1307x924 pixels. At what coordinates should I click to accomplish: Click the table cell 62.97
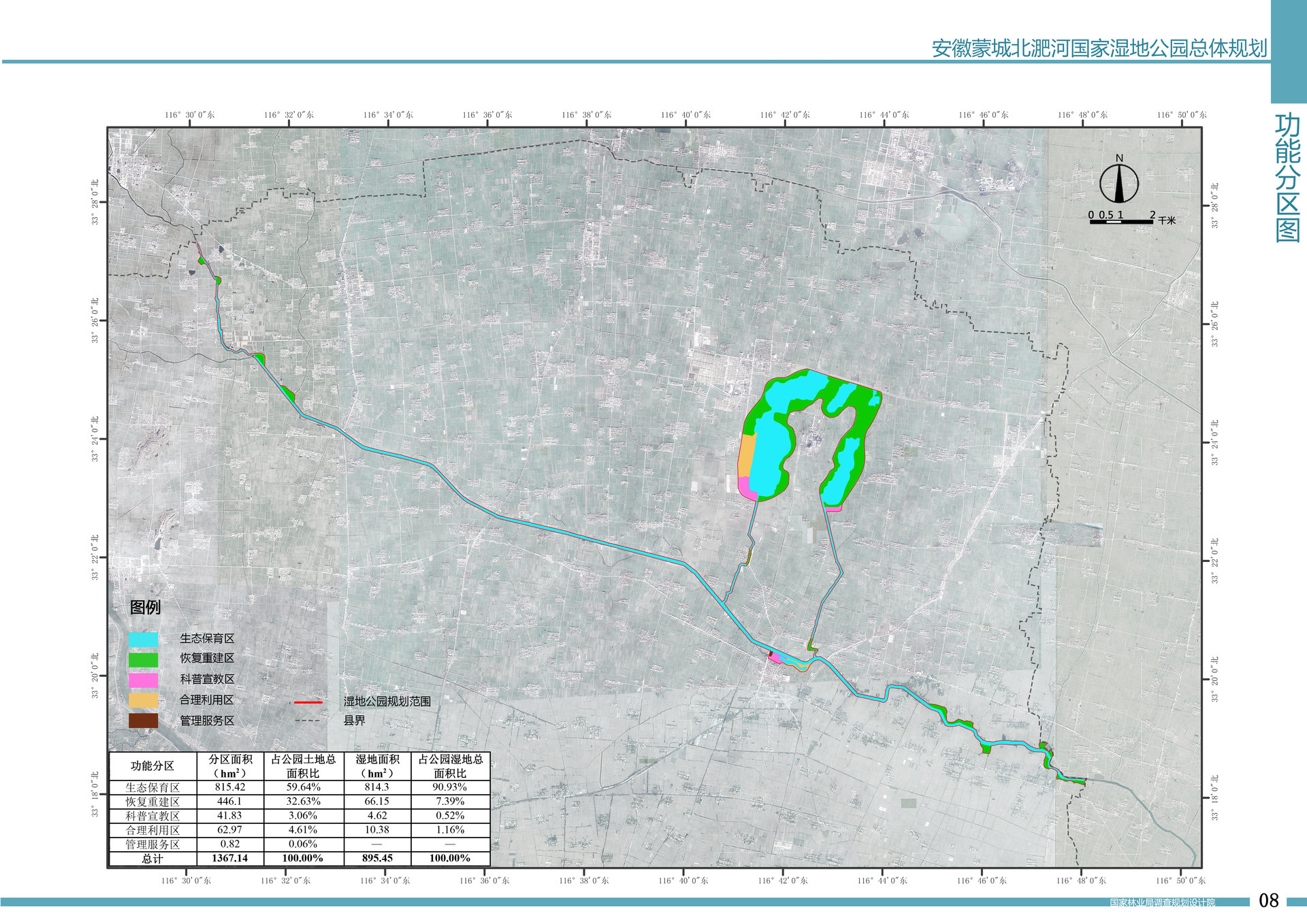[x=229, y=830]
